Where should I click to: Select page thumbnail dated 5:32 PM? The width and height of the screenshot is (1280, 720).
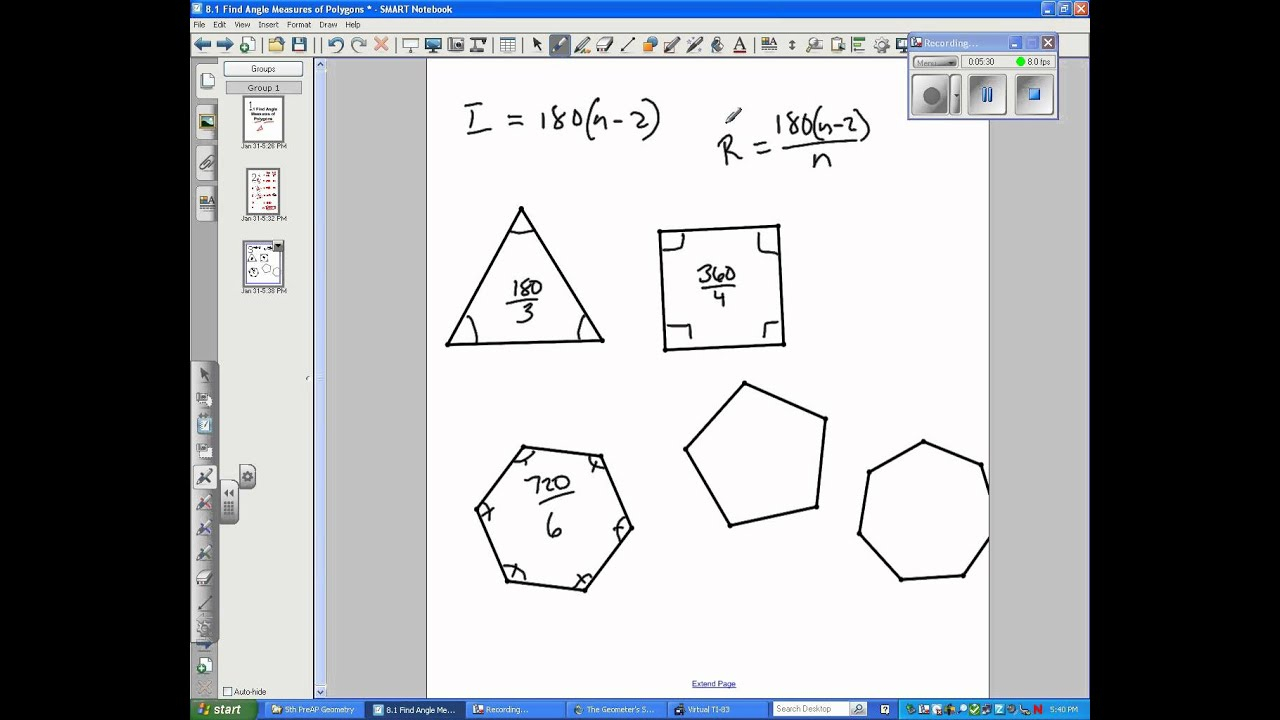click(x=263, y=191)
